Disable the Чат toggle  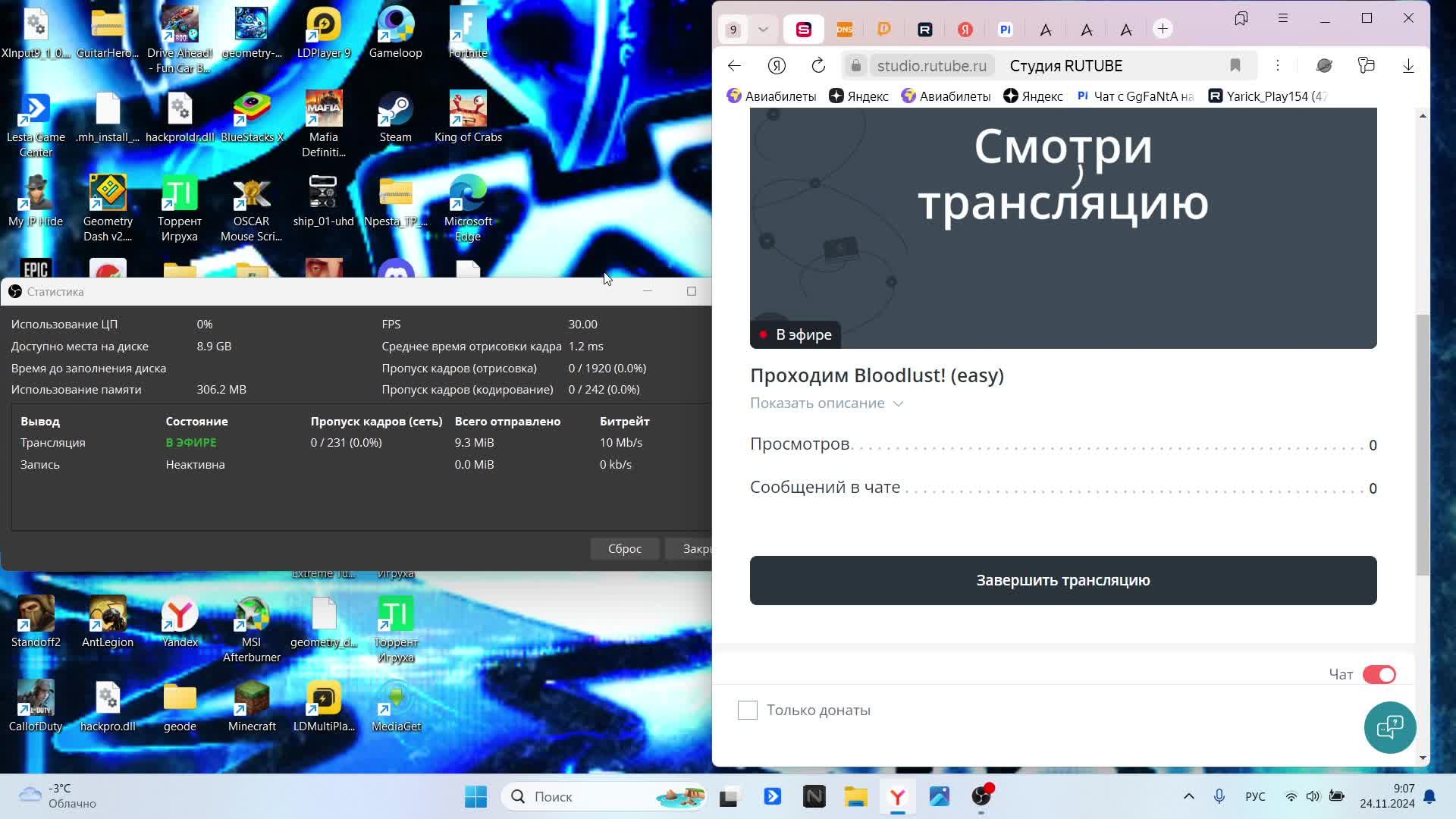(x=1379, y=674)
